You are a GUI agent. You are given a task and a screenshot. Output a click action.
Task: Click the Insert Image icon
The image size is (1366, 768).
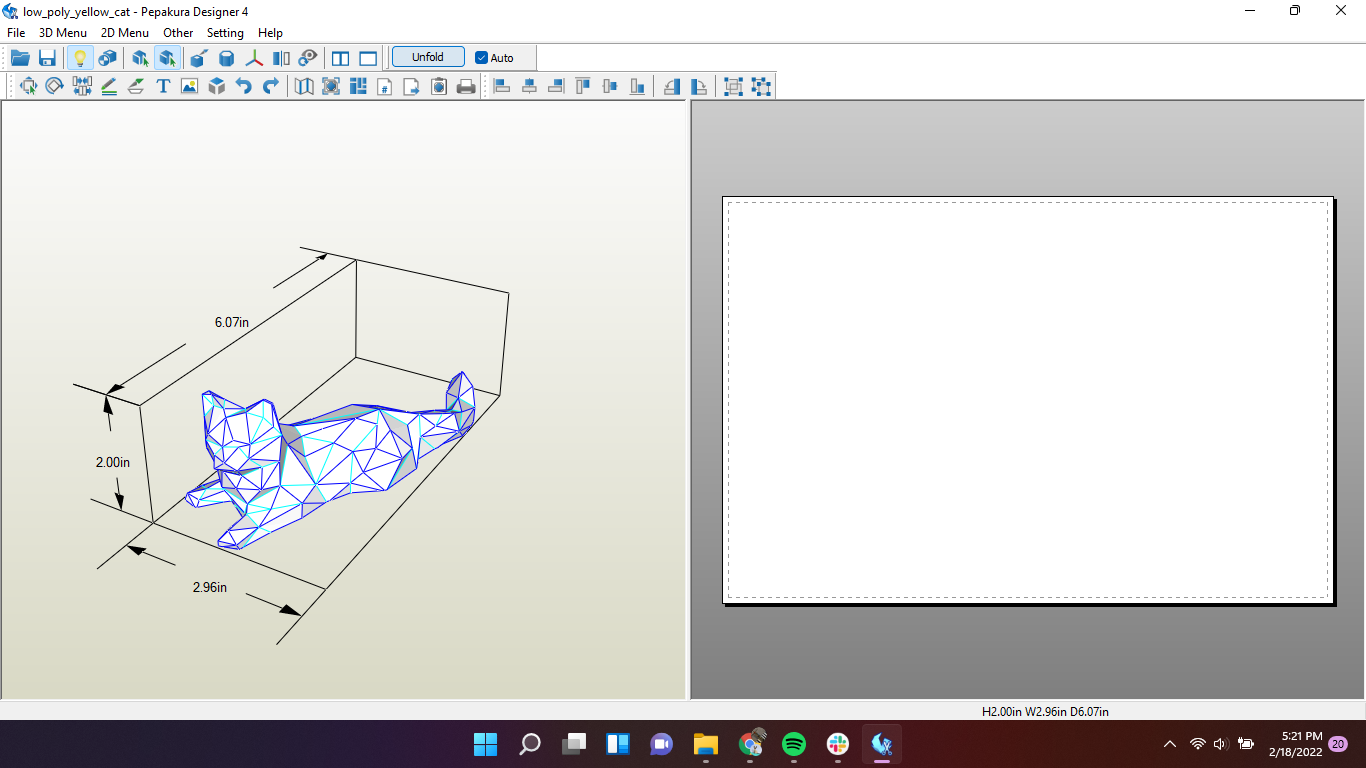[x=189, y=86]
